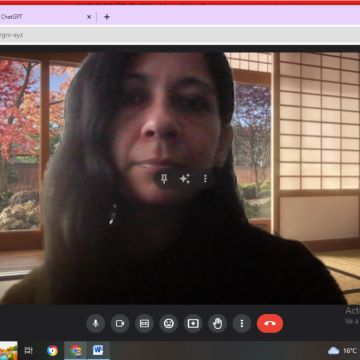
Task: Toggle closed captions on
Action: pos(144,323)
